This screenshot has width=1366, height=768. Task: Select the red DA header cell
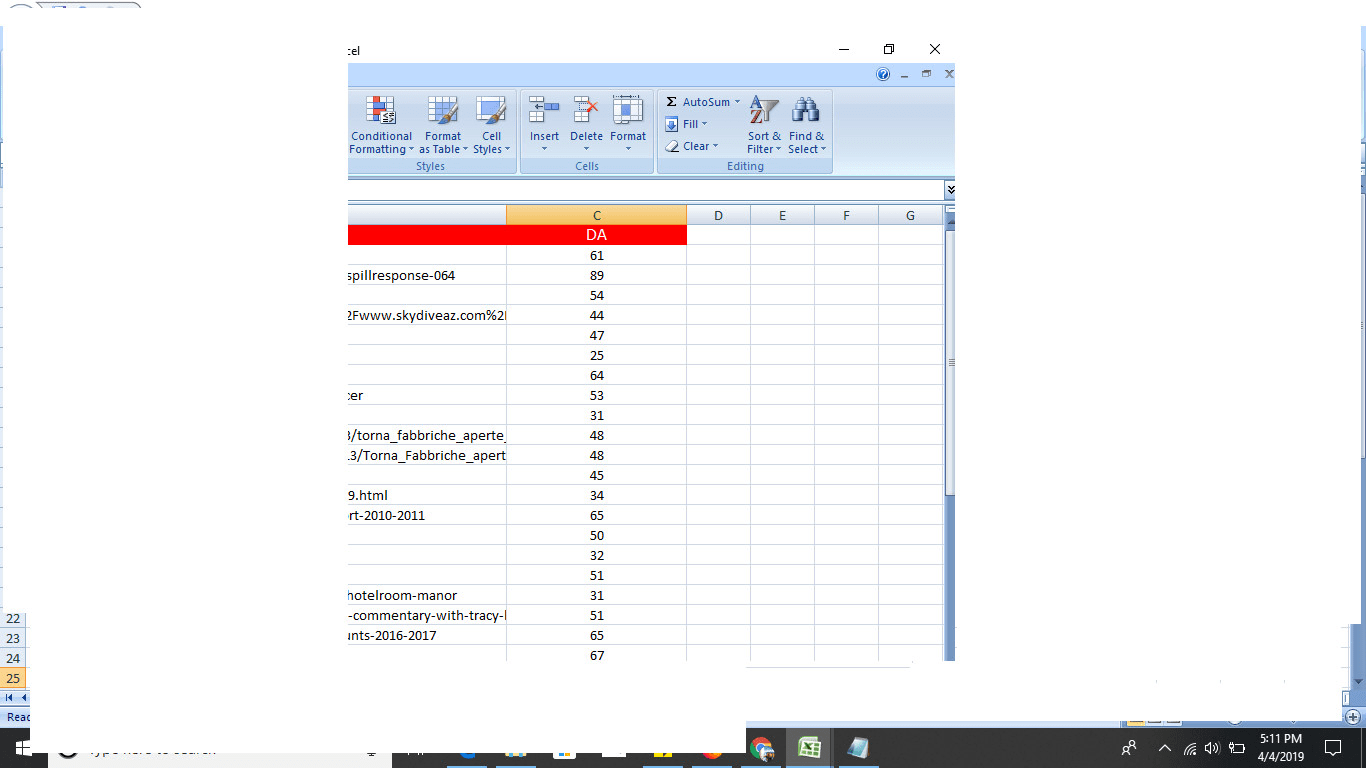pyautogui.click(x=597, y=235)
